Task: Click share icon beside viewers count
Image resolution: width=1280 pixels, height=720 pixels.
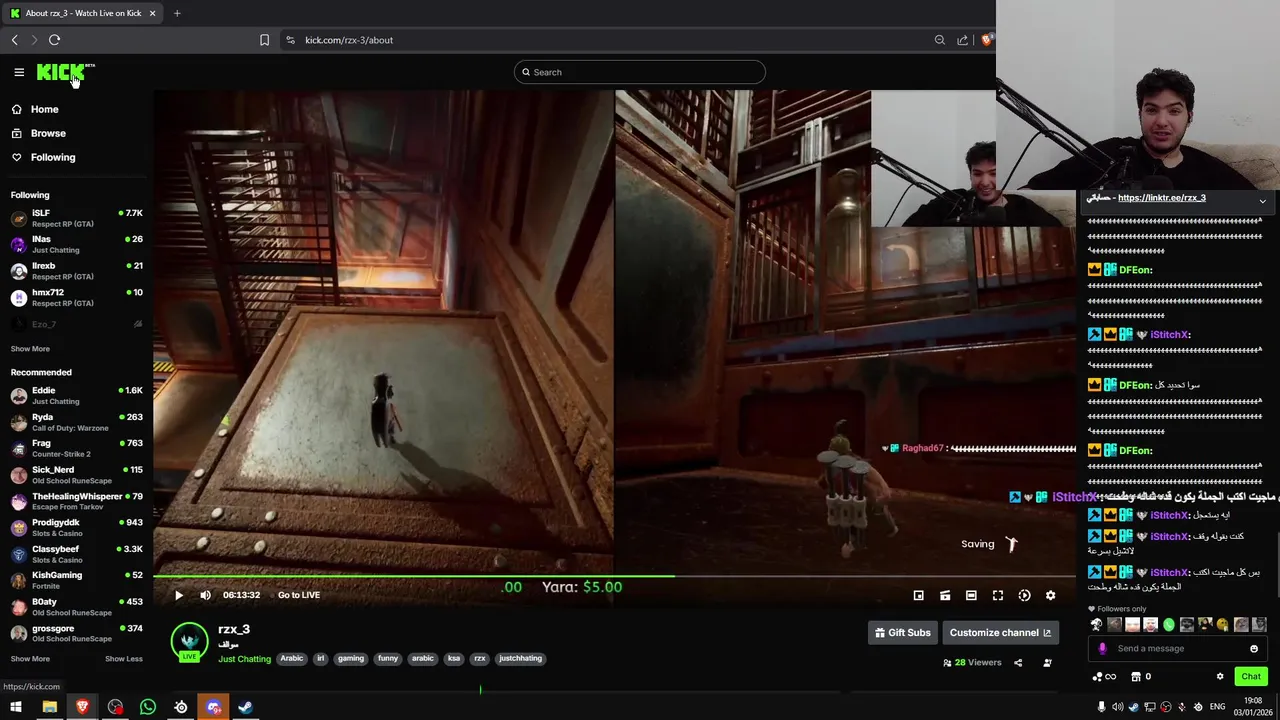Action: 1018,662
